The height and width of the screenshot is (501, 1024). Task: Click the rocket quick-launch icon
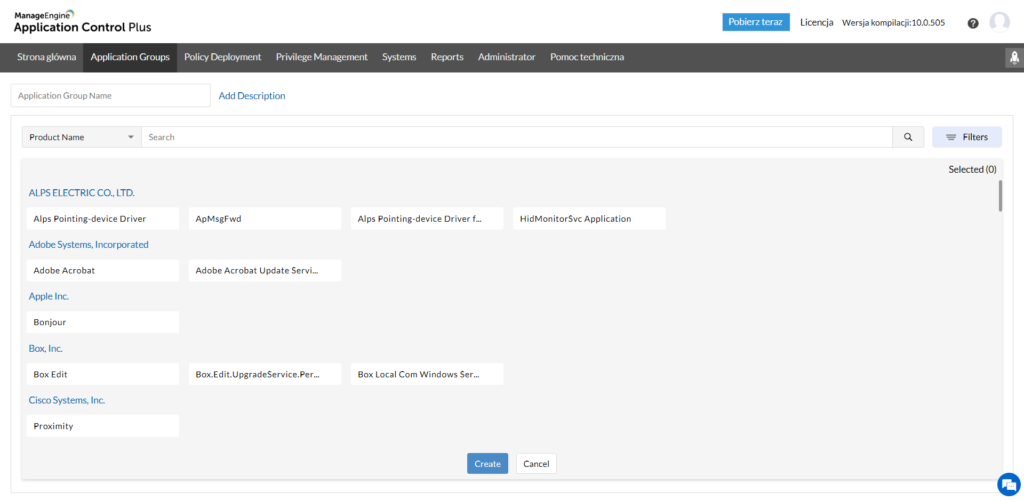(x=1012, y=58)
